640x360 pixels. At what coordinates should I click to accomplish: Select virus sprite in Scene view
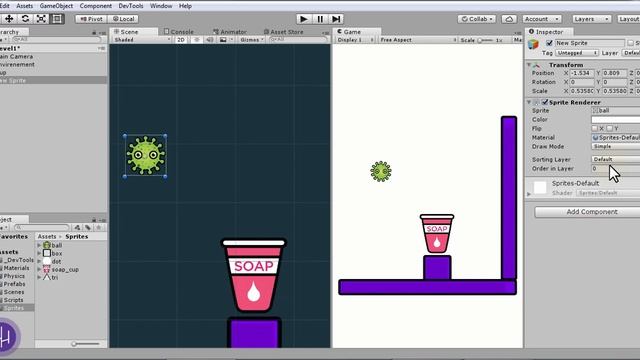(x=145, y=155)
